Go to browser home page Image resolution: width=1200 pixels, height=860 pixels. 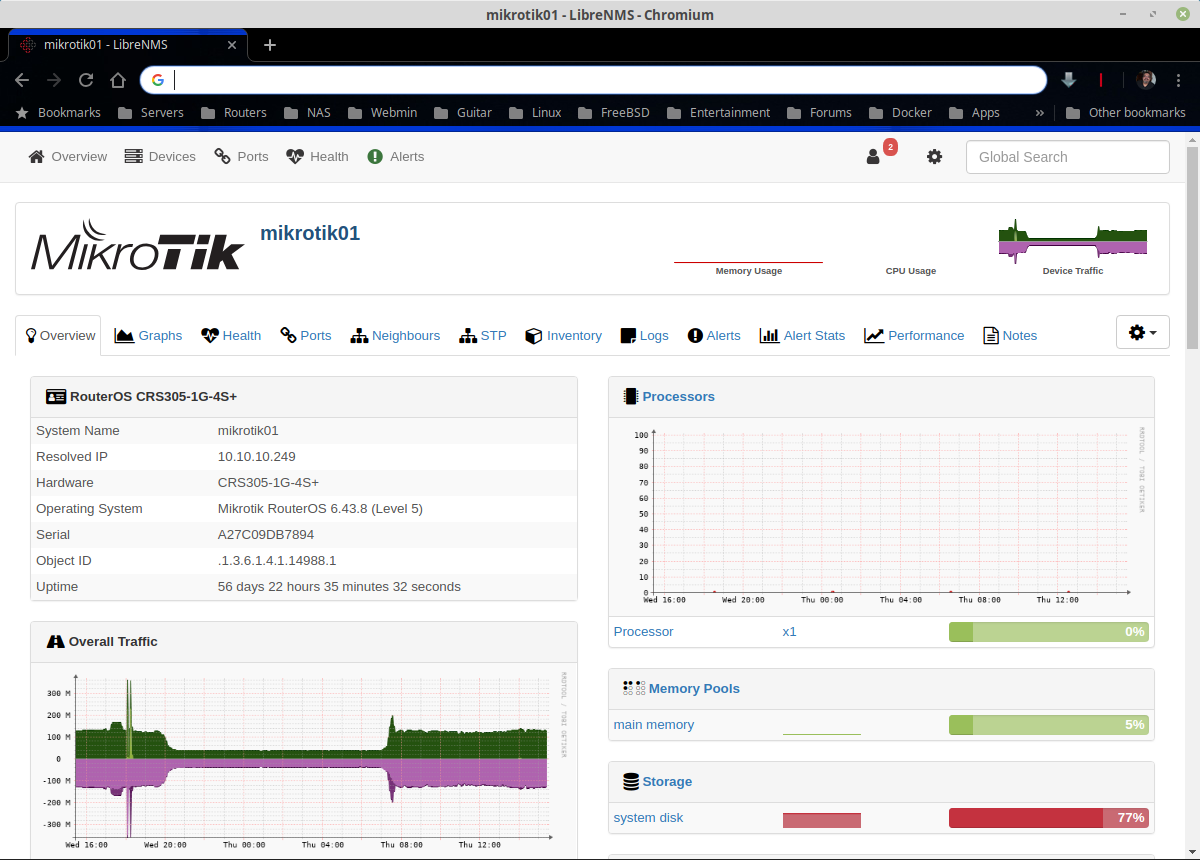118,80
